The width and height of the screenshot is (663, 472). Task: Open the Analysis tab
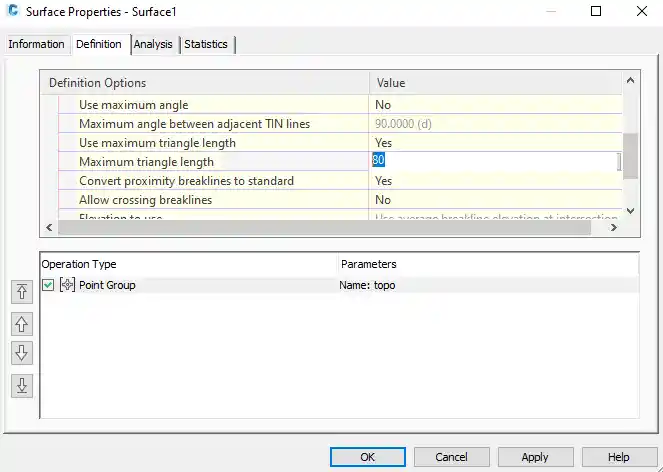click(153, 44)
